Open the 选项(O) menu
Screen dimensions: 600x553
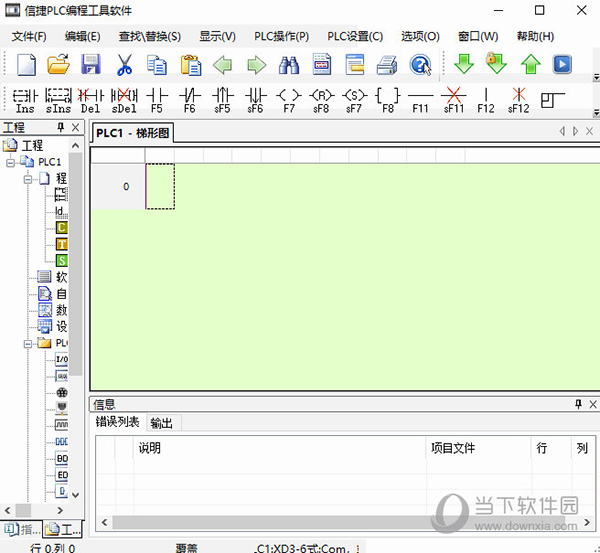420,36
